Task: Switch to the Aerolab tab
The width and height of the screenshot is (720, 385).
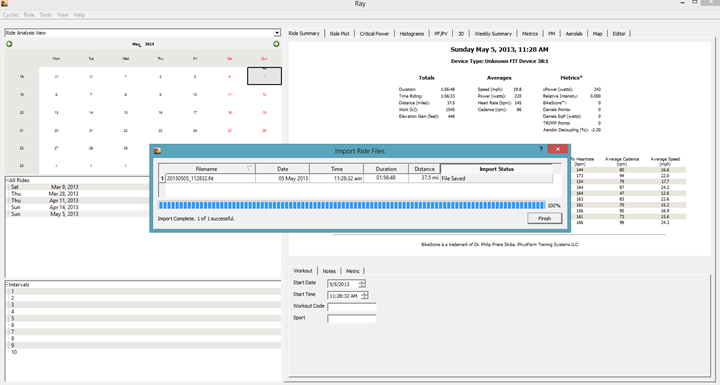Action: 574,34
